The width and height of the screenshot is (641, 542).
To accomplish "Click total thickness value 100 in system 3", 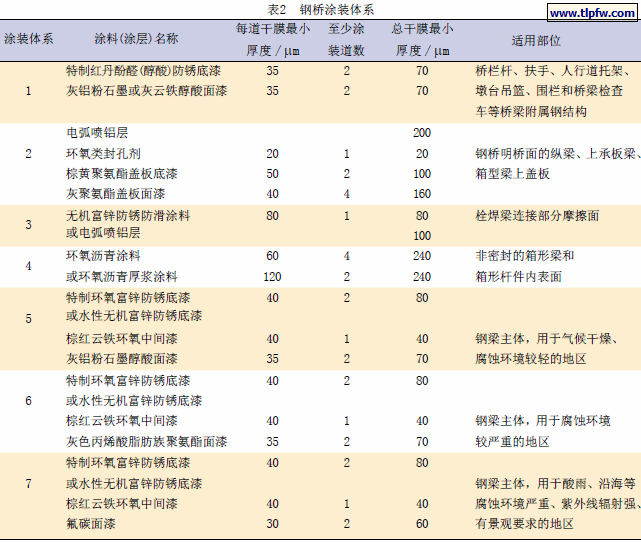I will pyautogui.click(x=422, y=236).
